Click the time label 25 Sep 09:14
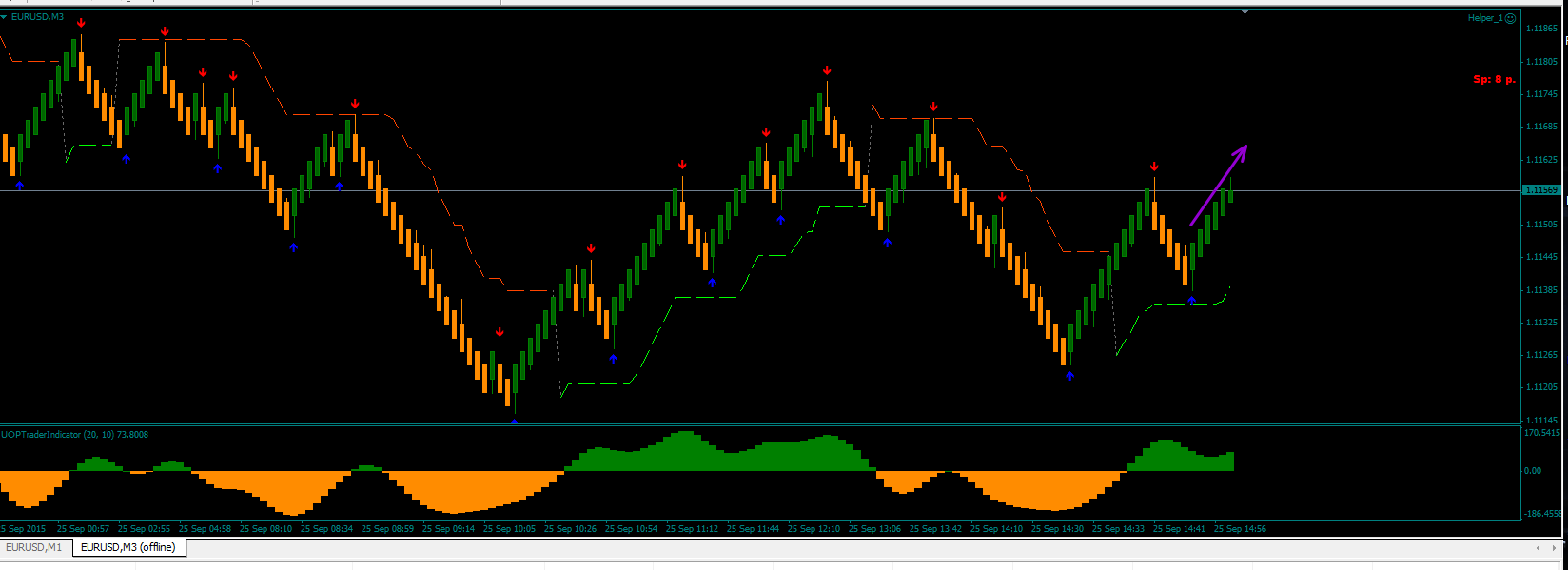This screenshot has width=1568, height=570. tap(448, 529)
